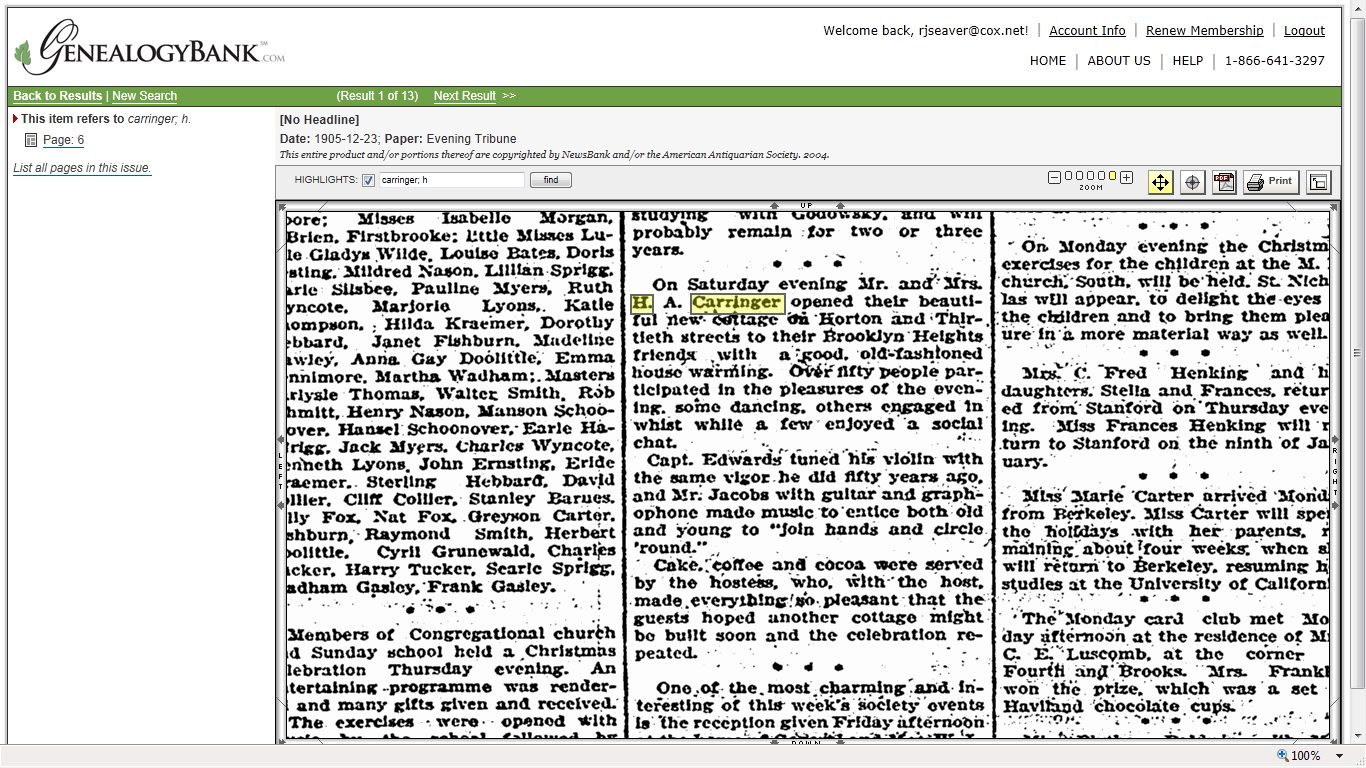Select the crosshair re-center tool
The width and height of the screenshot is (1366, 768).
tap(1192, 182)
